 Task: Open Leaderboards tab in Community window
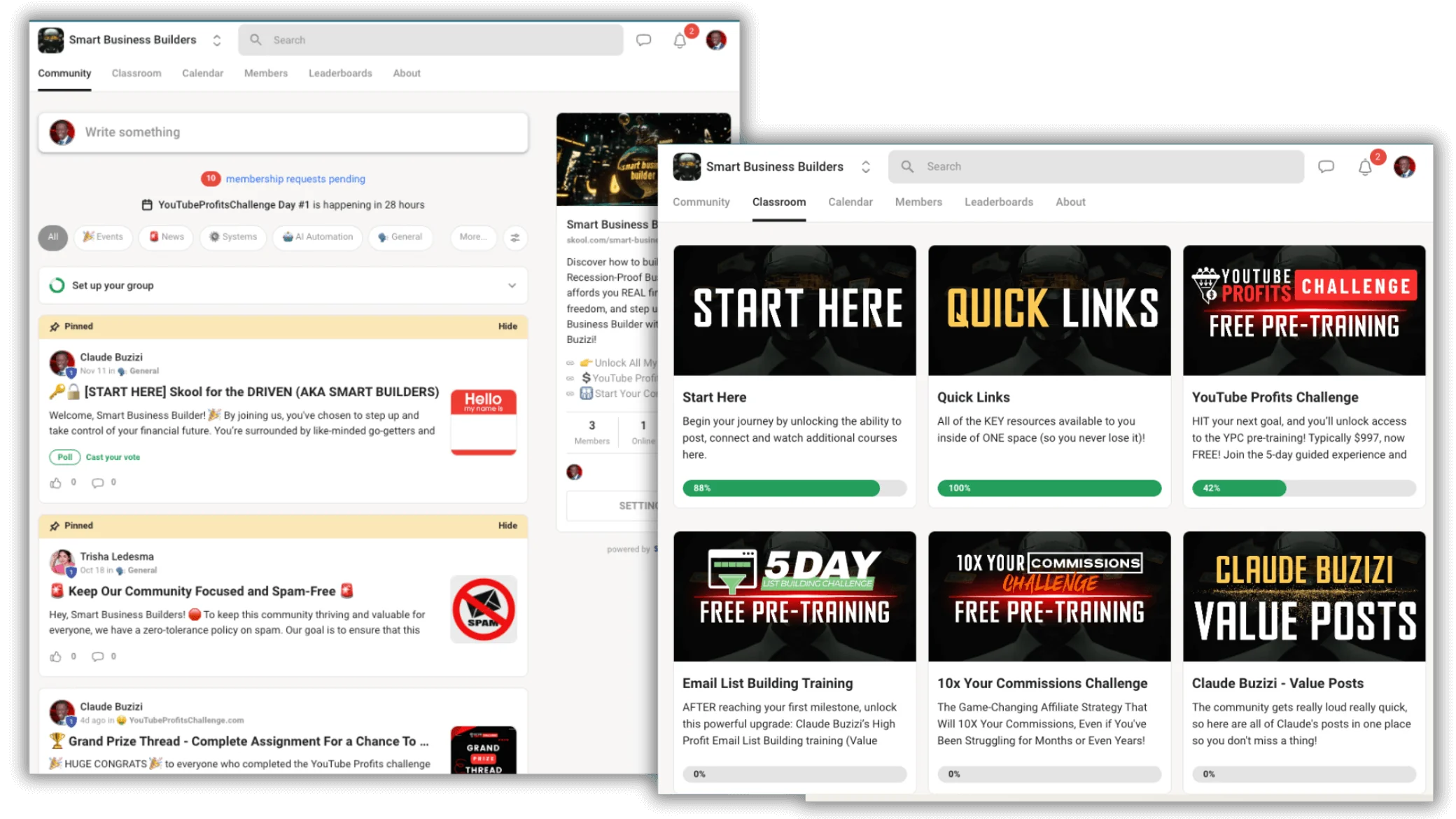click(340, 73)
